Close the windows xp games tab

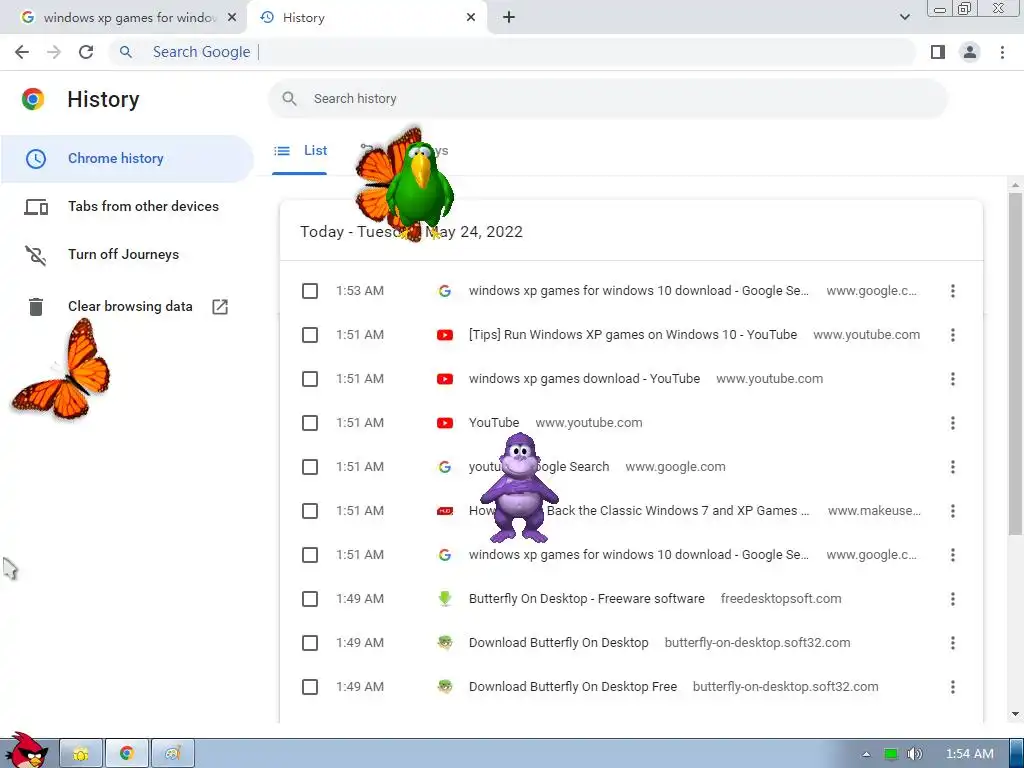click(232, 18)
